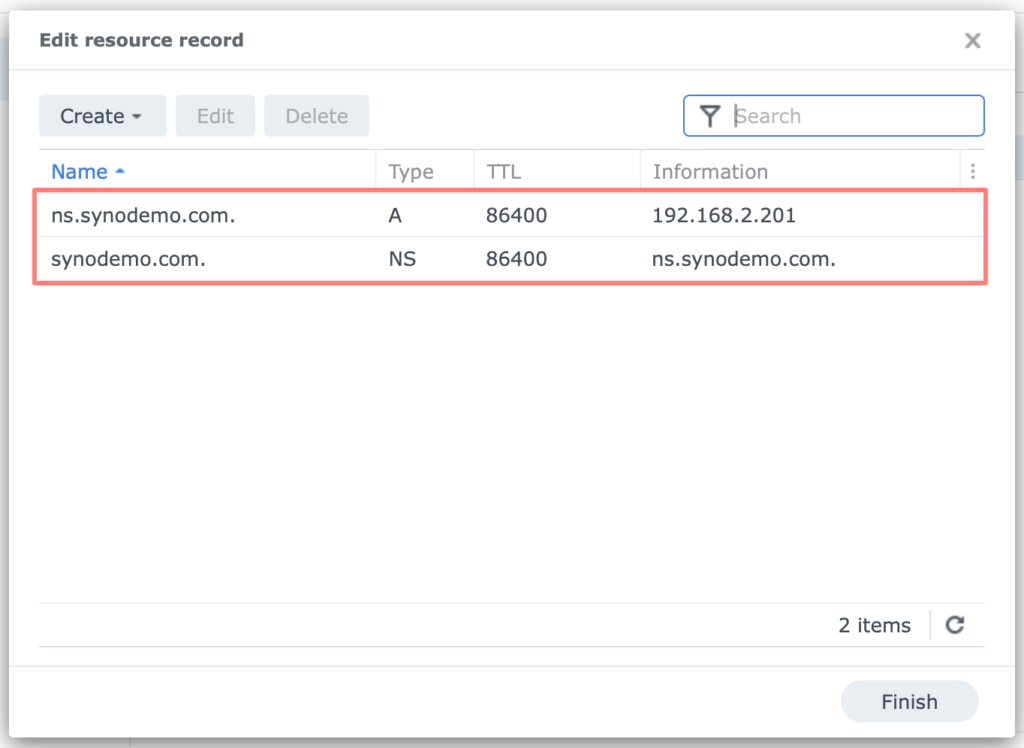Click the A type cell
This screenshot has width=1024, height=748.
[394, 216]
